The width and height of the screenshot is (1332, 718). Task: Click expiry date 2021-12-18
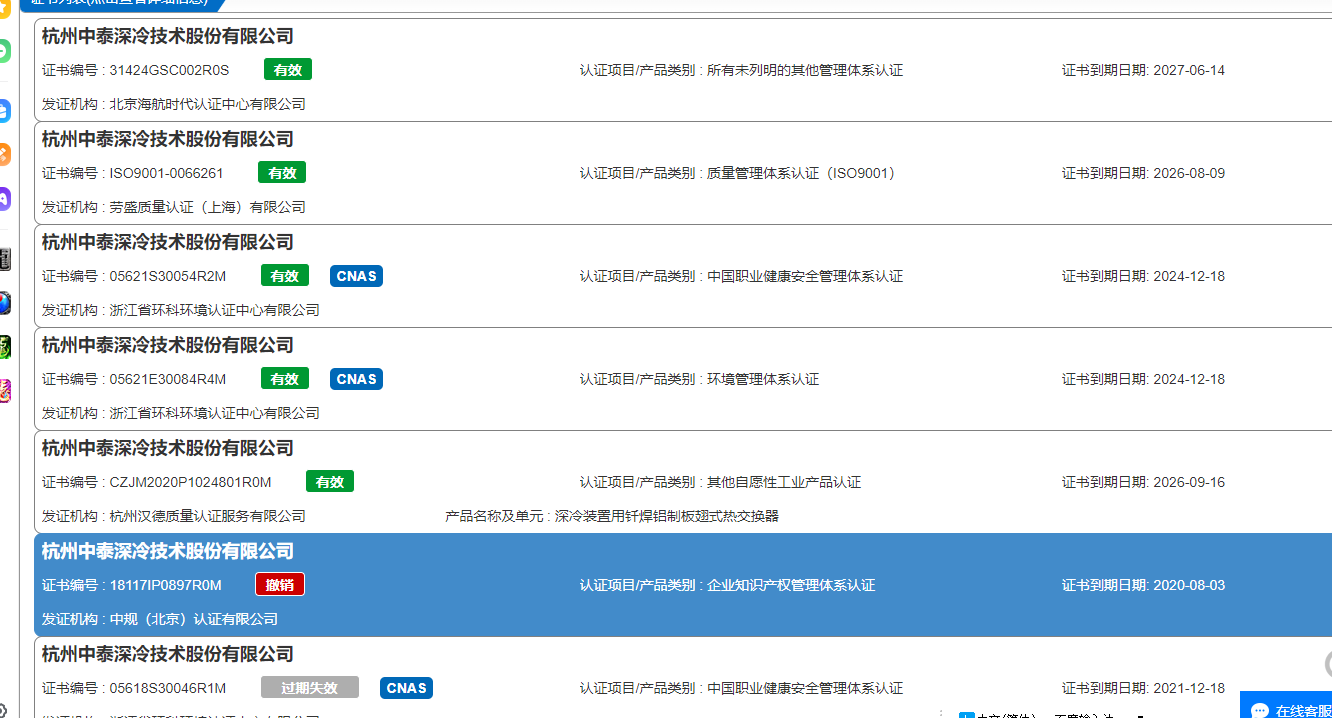point(1189,688)
